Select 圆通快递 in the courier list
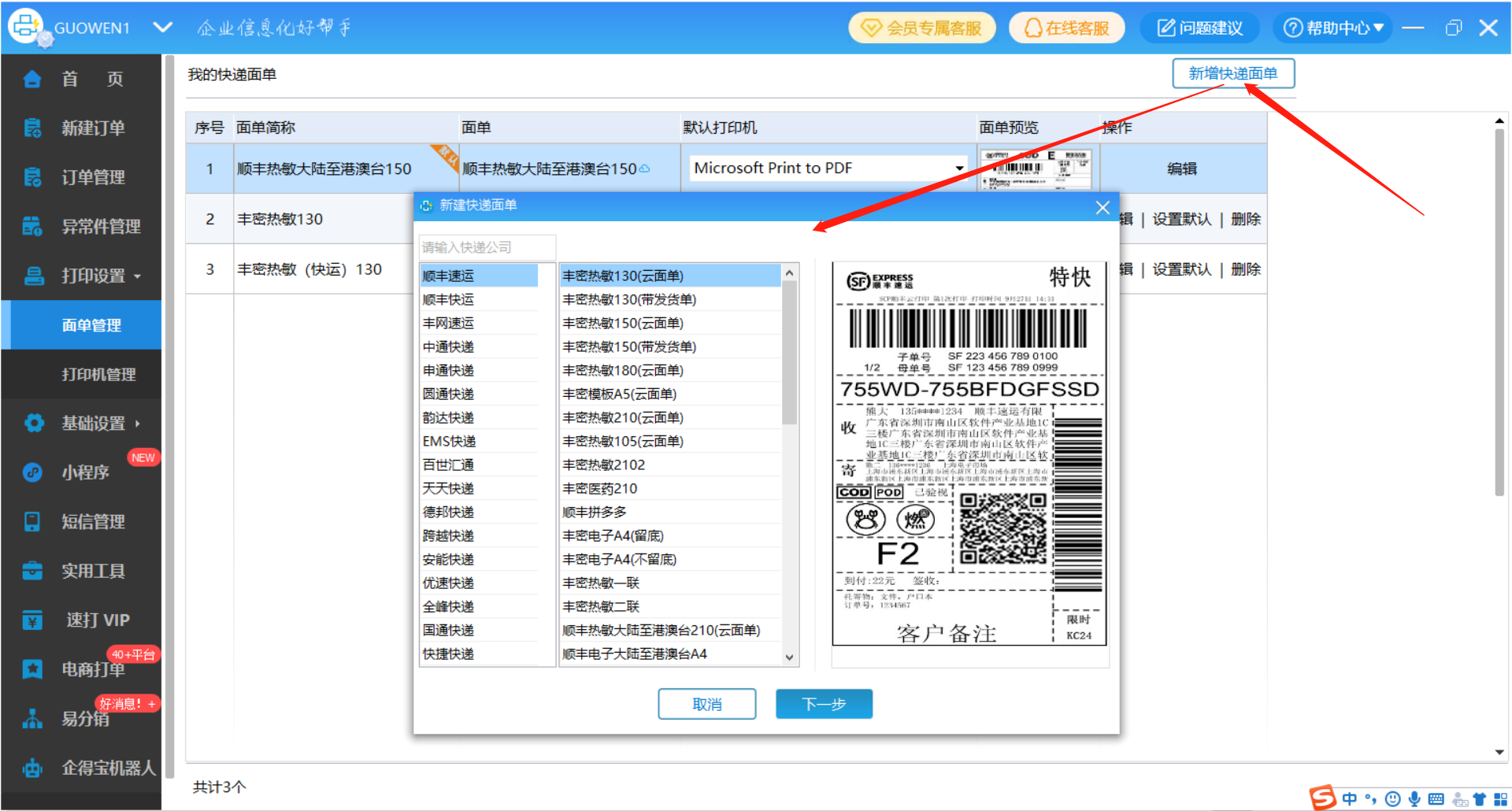Image resolution: width=1512 pixels, height=811 pixels. 480,394
